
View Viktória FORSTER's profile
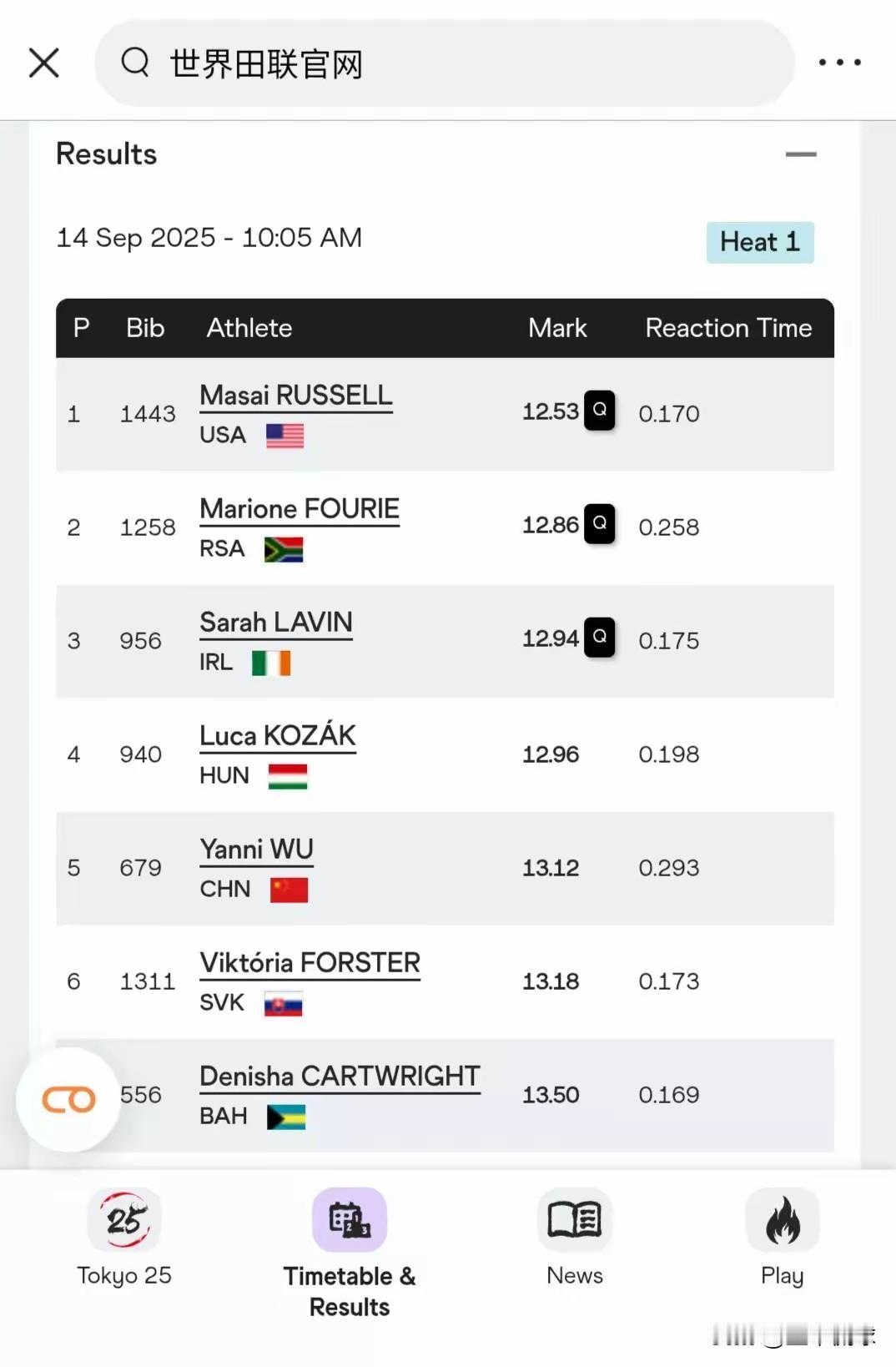click(x=310, y=963)
